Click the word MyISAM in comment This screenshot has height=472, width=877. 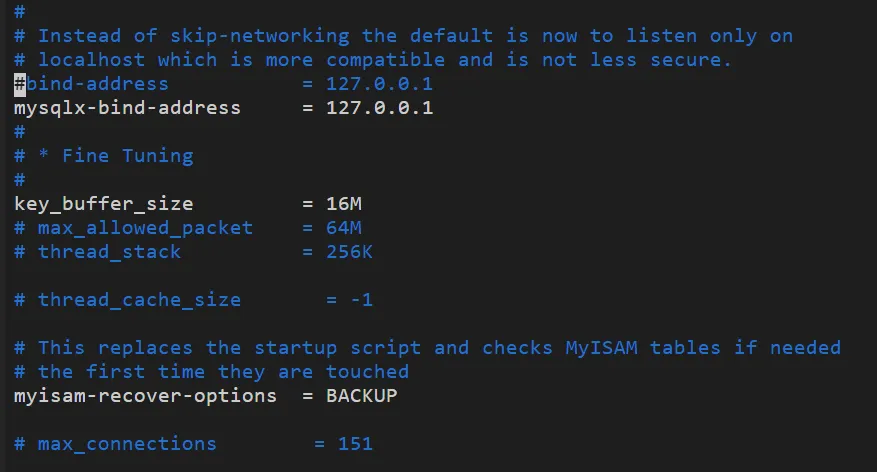tap(601, 348)
